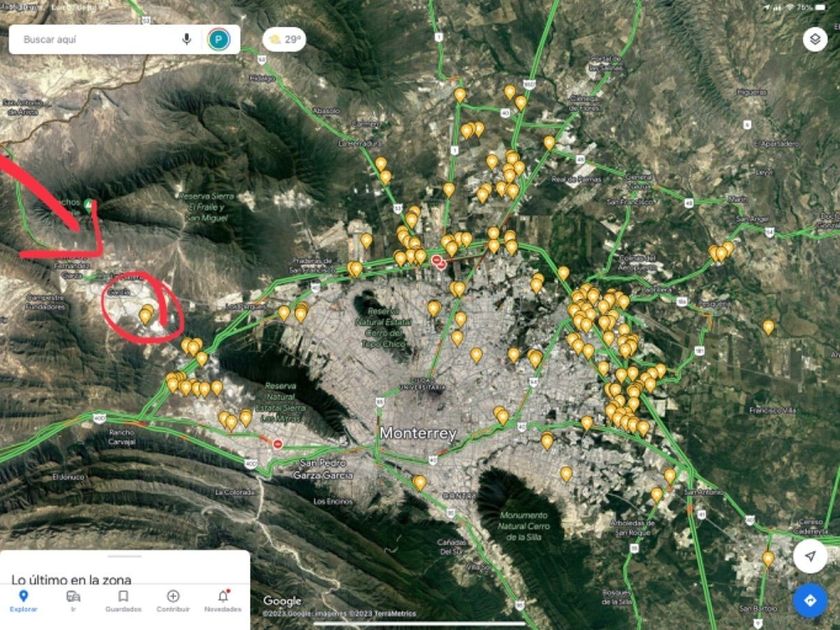Select the isolated yellow pin at far east

pos(768,327)
